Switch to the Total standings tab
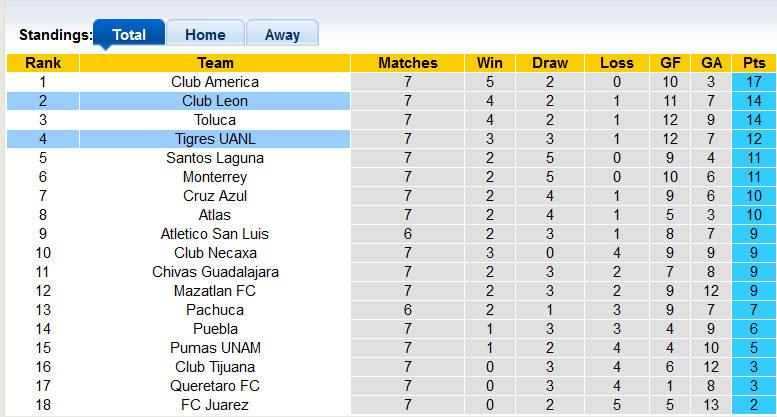This screenshot has width=777, height=417. (x=129, y=34)
